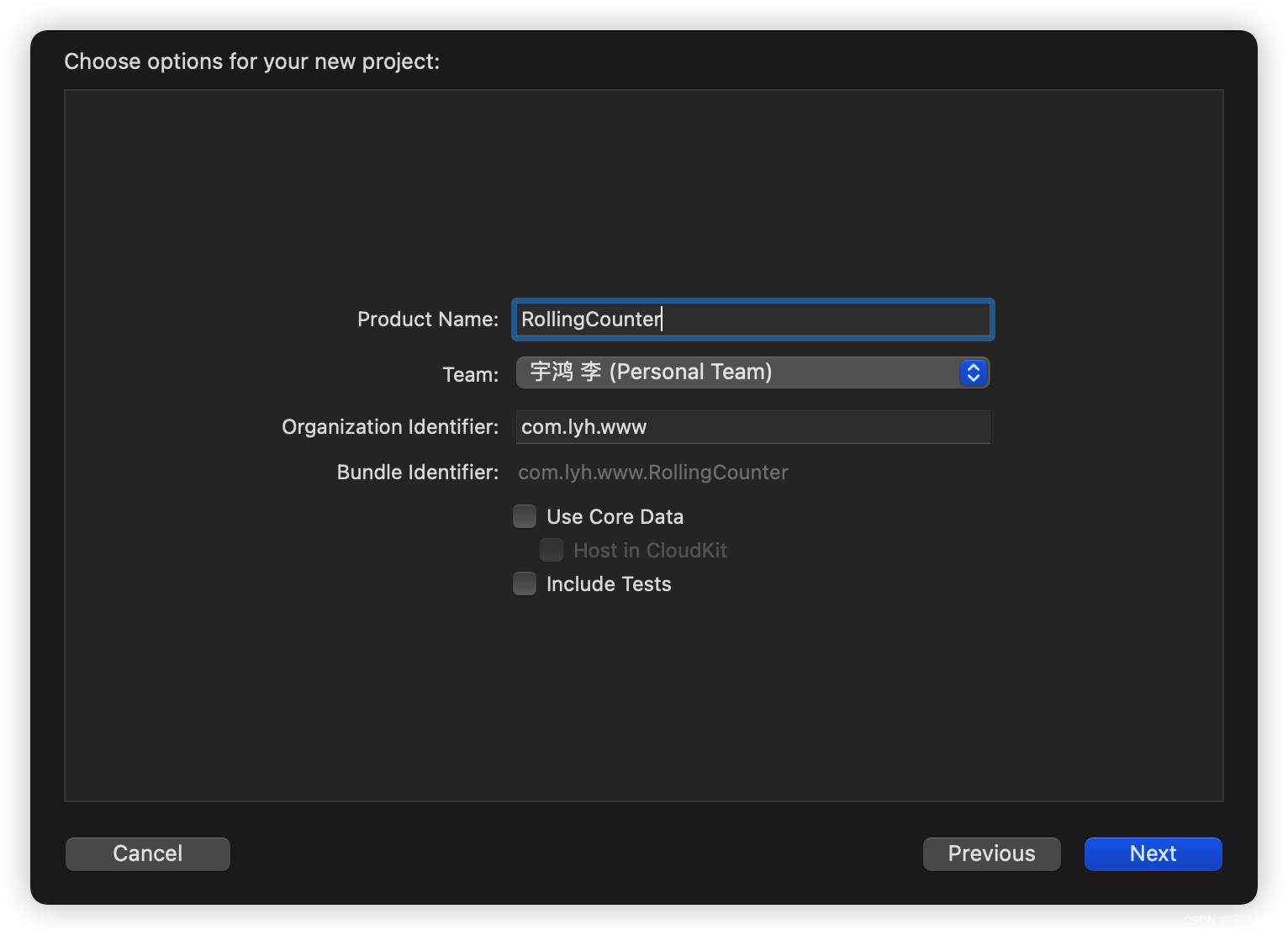Click the Use Core Data label
Image resolution: width=1288 pixels, height=935 pixels.
point(615,517)
